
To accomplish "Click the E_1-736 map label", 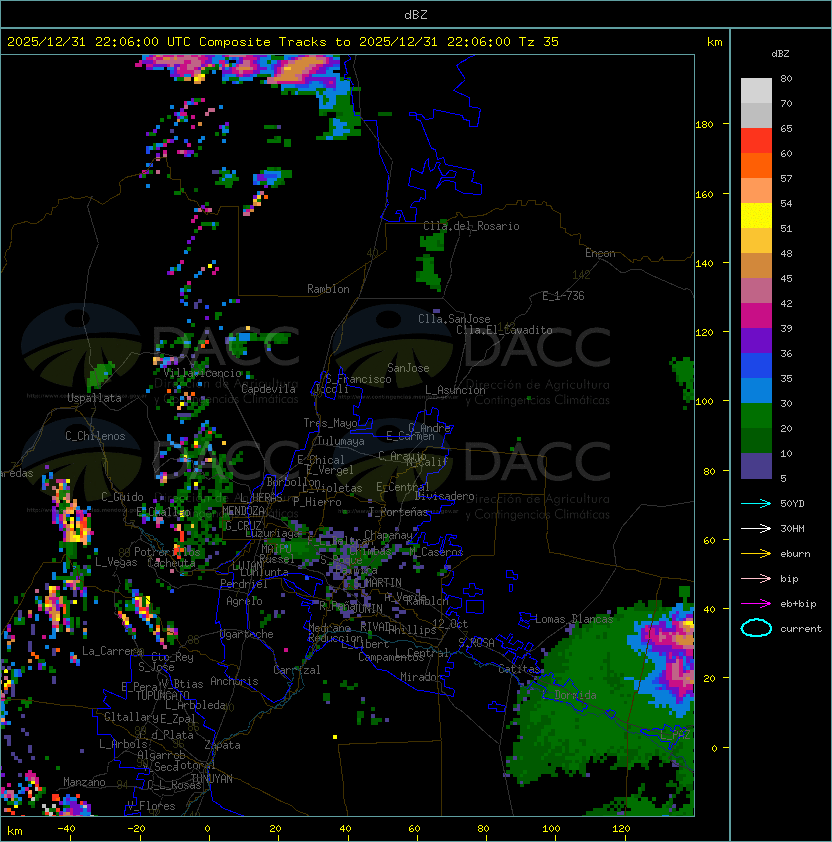I will pyautogui.click(x=563, y=295).
